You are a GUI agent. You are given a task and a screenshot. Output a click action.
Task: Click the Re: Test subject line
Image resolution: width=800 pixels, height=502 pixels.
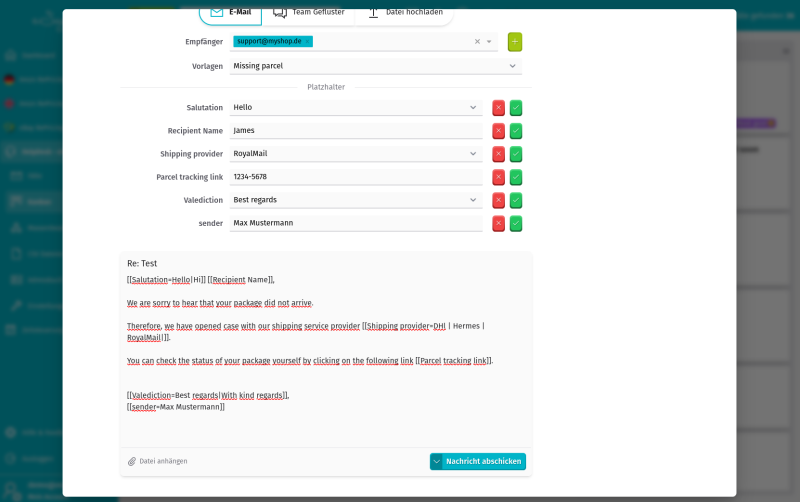tap(142, 263)
